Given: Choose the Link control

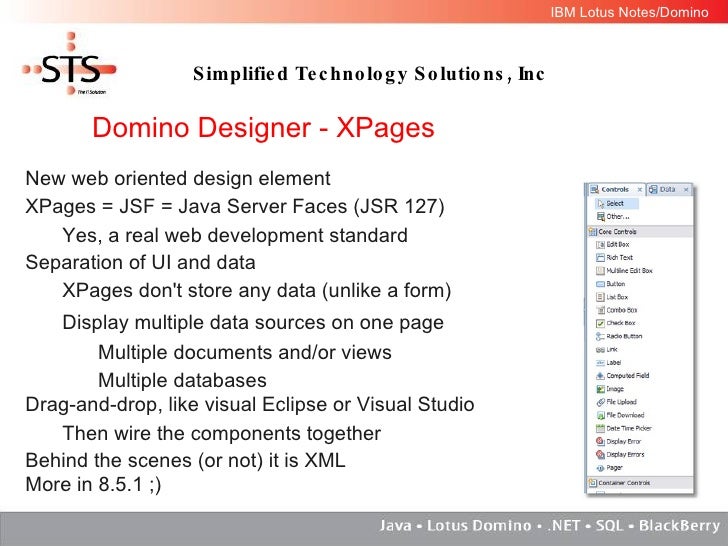Looking at the screenshot, I should click(607, 349).
